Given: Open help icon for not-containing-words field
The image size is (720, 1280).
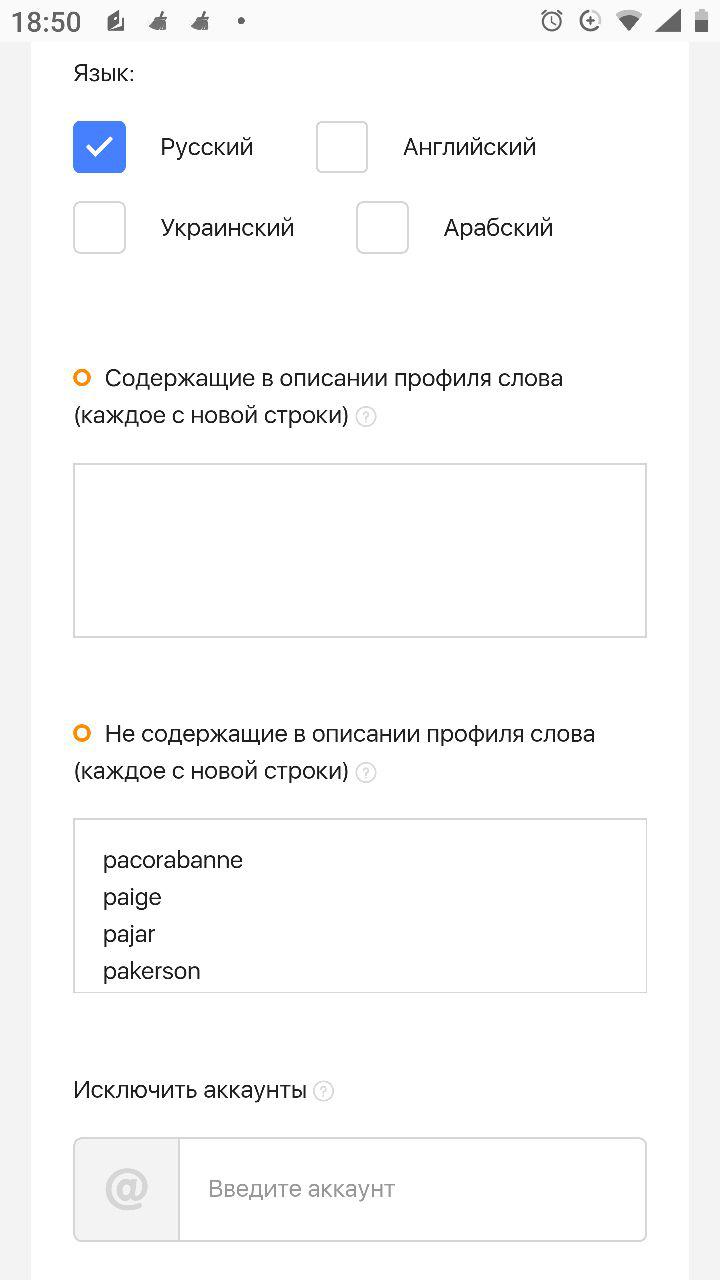Looking at the screenshot, I should (x=366, y=772).
